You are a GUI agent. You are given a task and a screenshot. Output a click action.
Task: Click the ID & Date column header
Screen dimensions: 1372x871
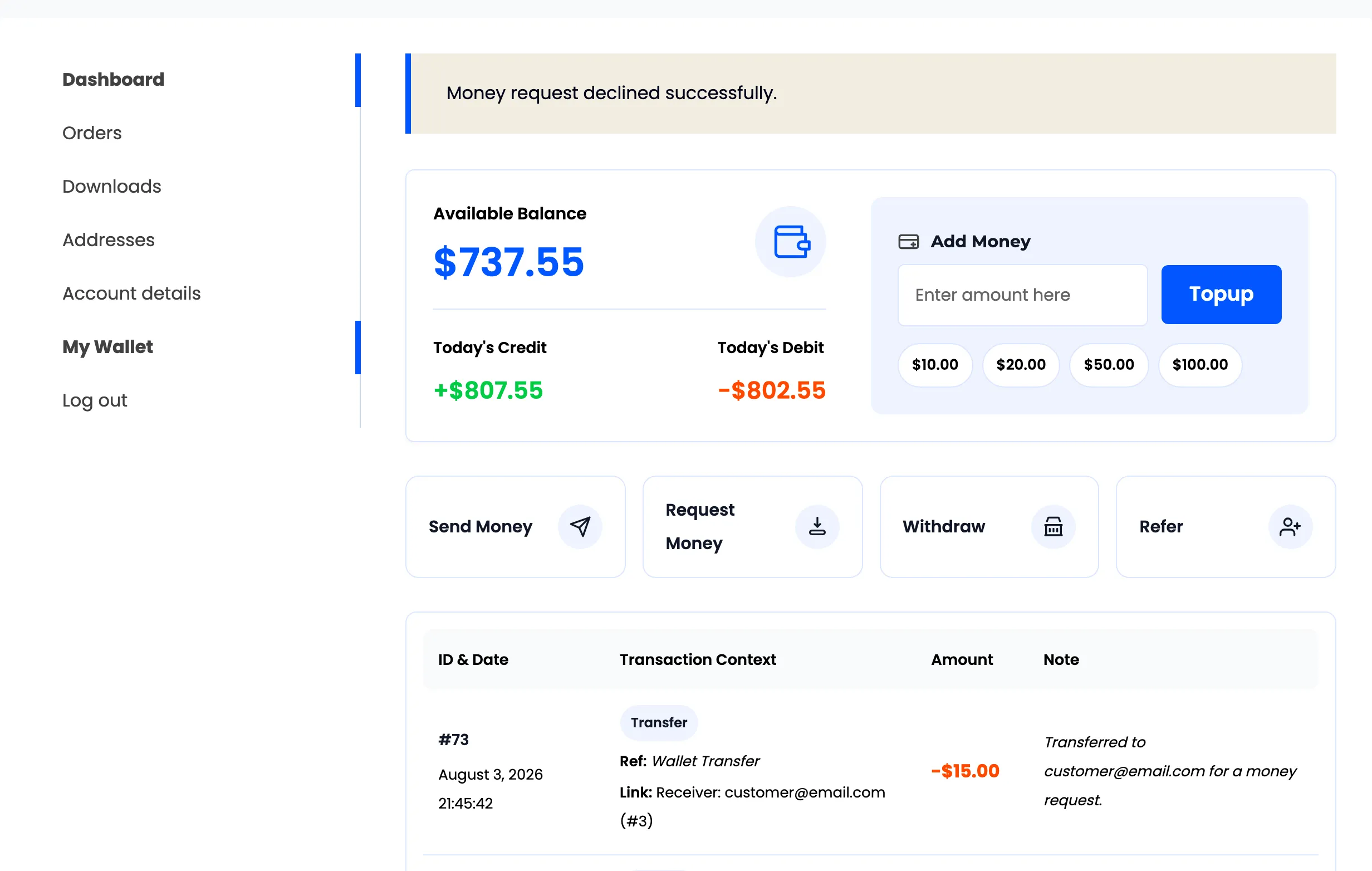pyautogui.click(x=473, y=659)
